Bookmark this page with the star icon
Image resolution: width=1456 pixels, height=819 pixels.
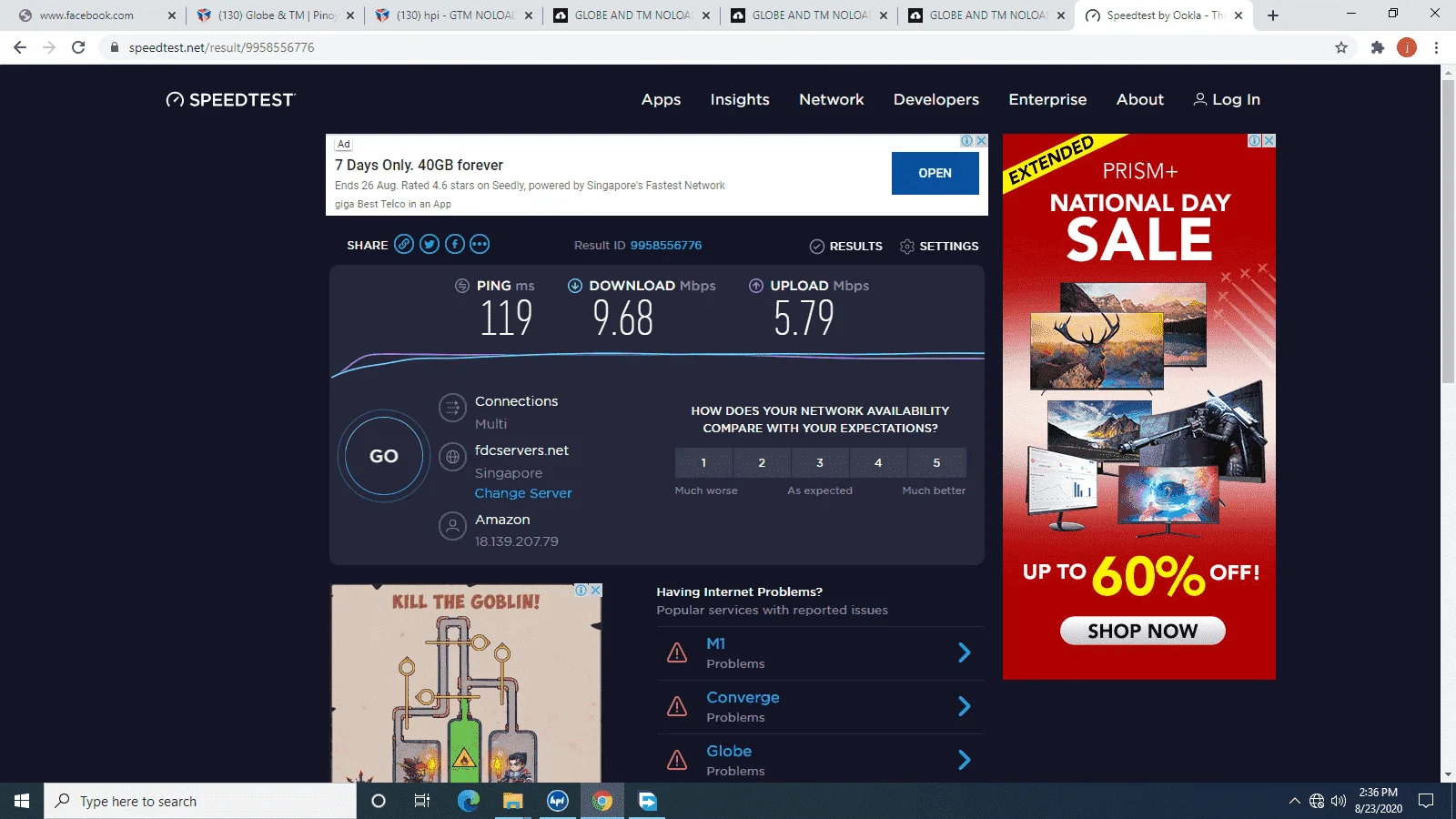pyautogui.click(x=1341, y=47)
